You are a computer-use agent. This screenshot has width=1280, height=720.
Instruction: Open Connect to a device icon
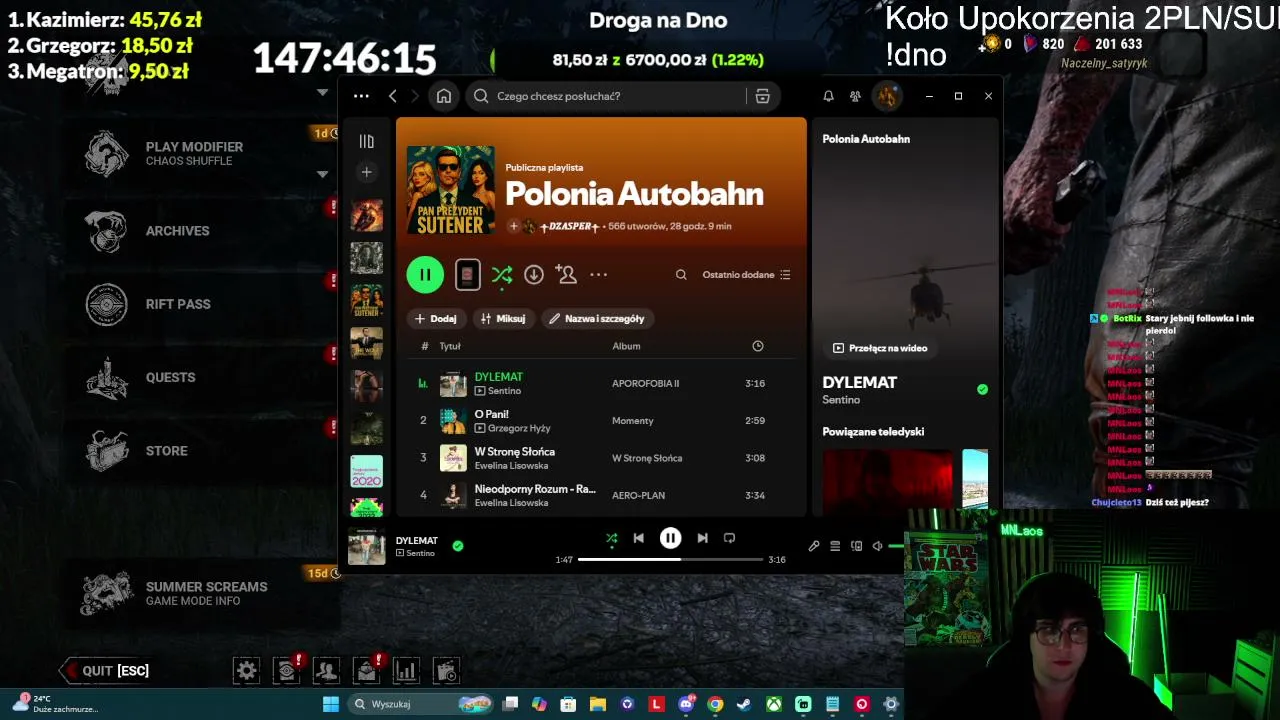pos(856,546)
